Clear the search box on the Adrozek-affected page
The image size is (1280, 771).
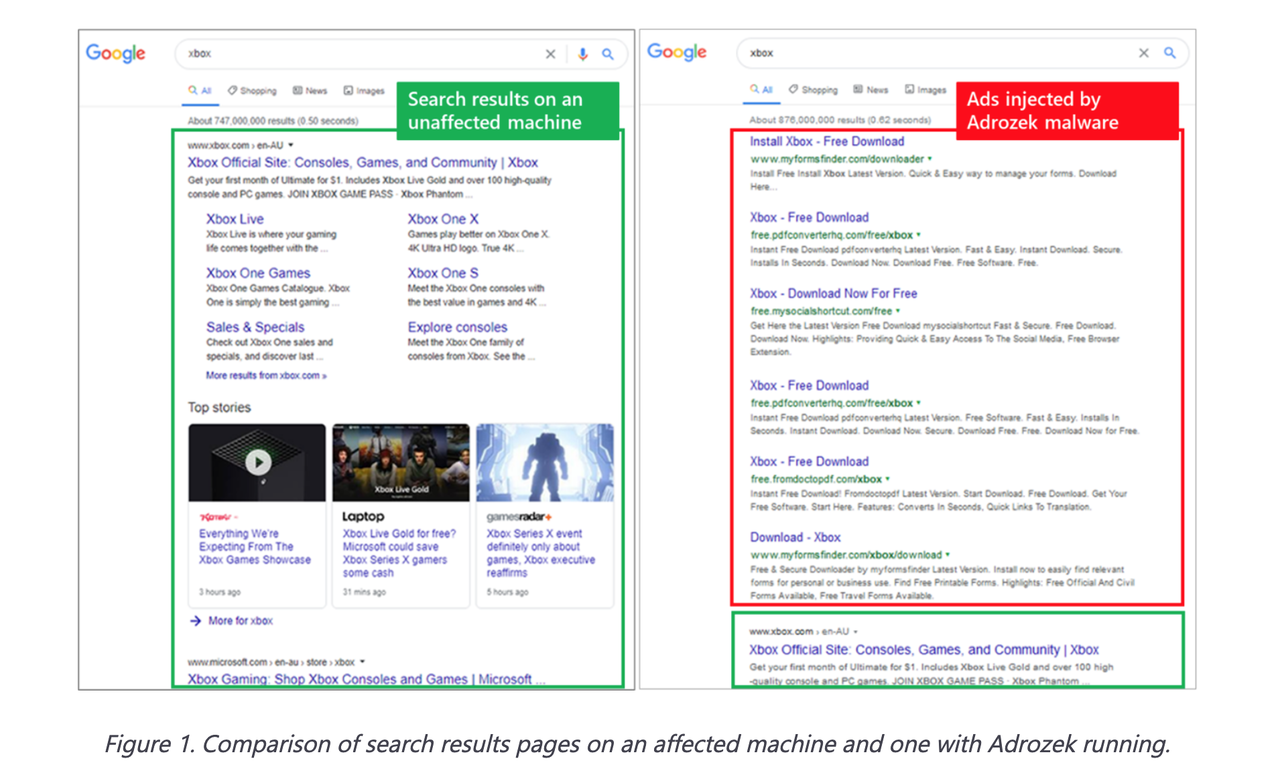1144,53
